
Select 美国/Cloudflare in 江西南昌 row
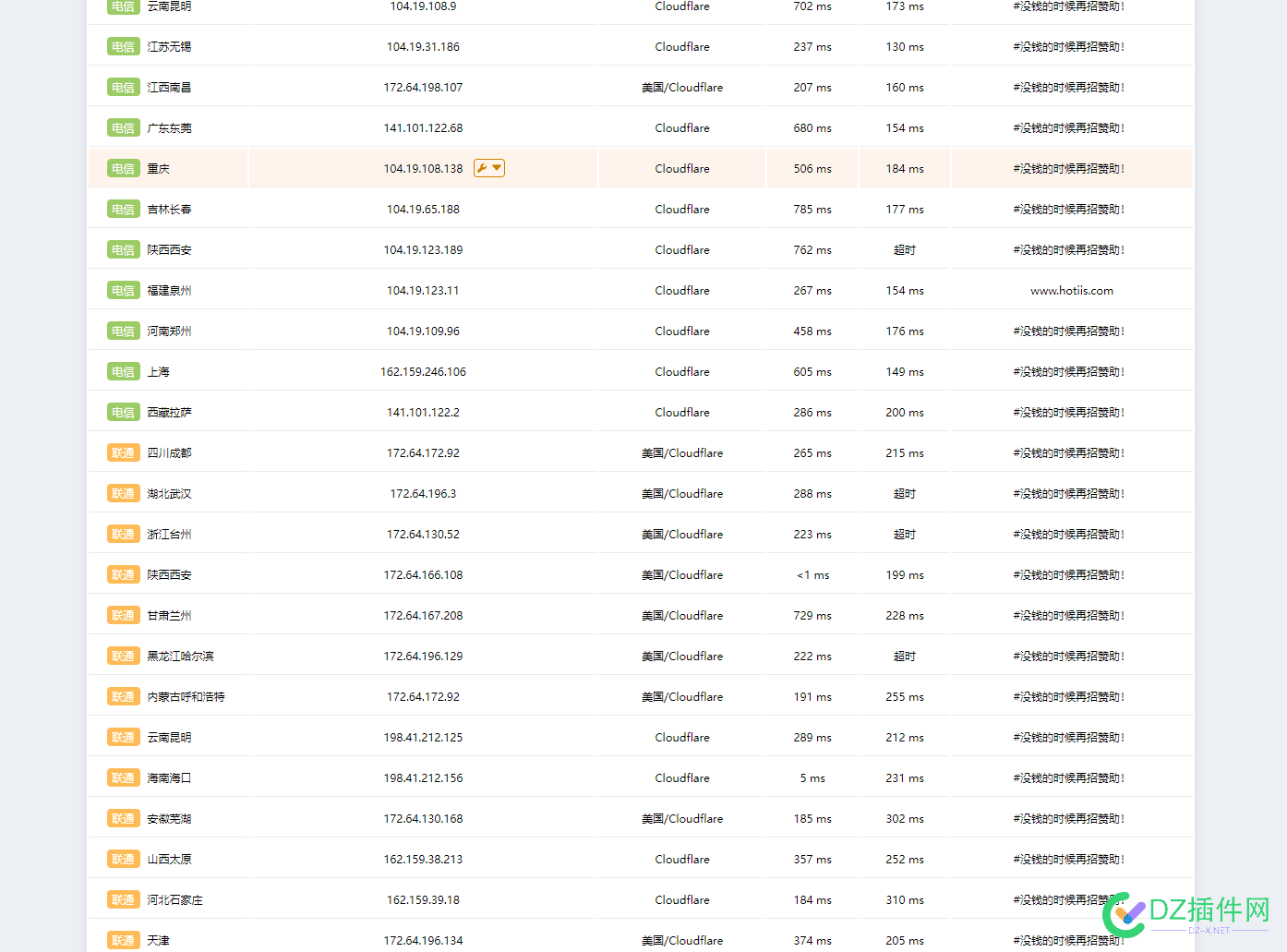[682, 88]
